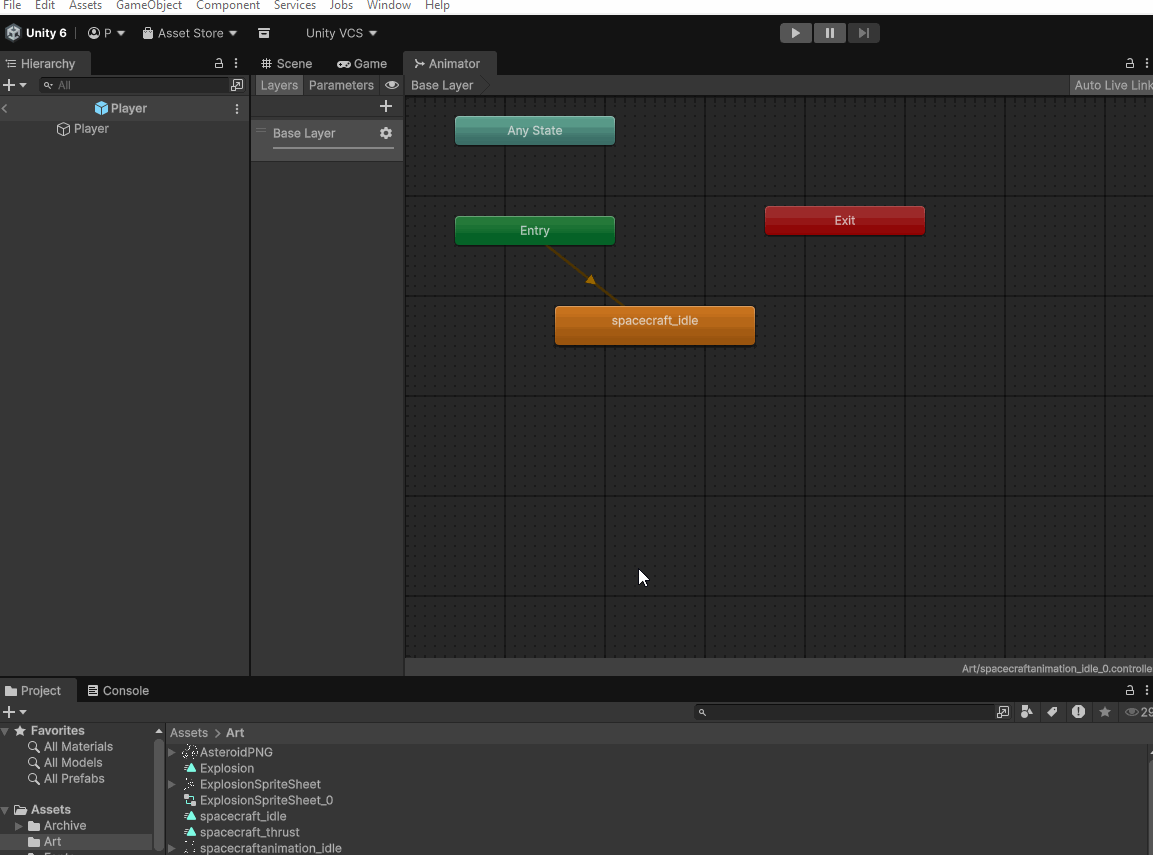Screen dimensions: 1153x855
Task: Open the Project create plus dropdown
Action: (15, 712)
